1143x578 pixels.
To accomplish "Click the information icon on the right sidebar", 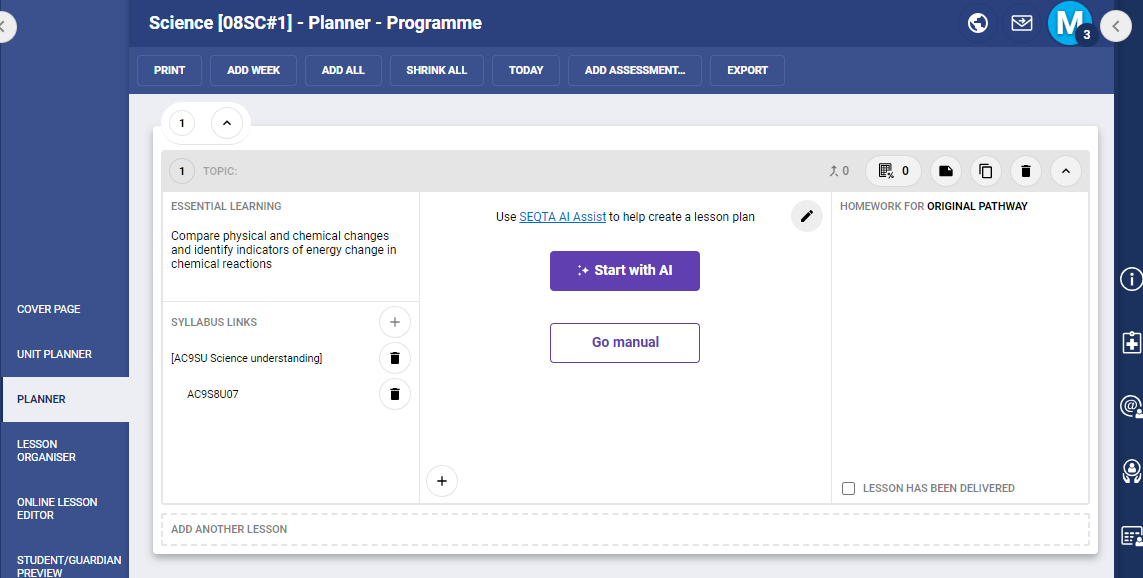I will tap(1131, 281).
